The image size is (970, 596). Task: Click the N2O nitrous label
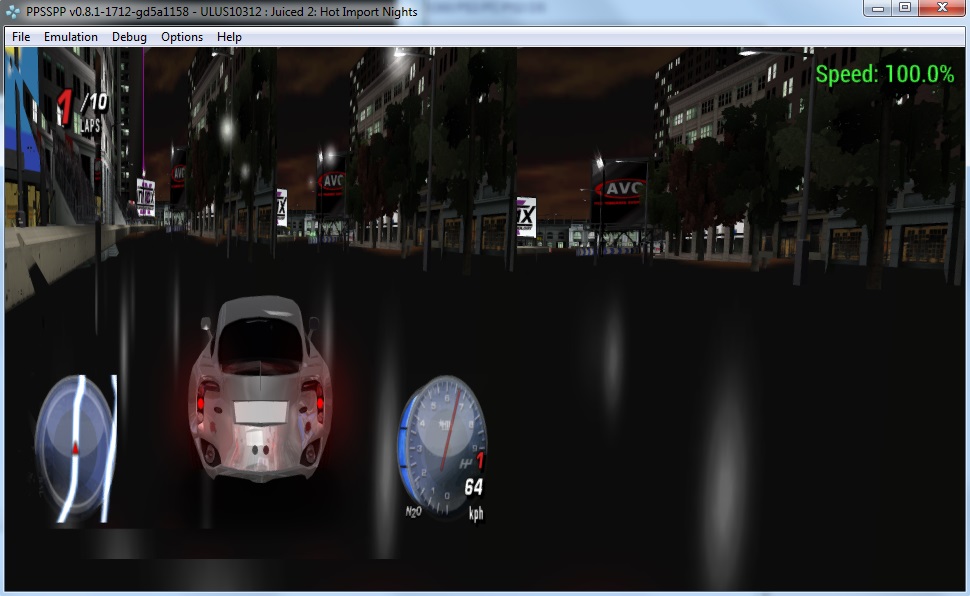coord(413,512)
